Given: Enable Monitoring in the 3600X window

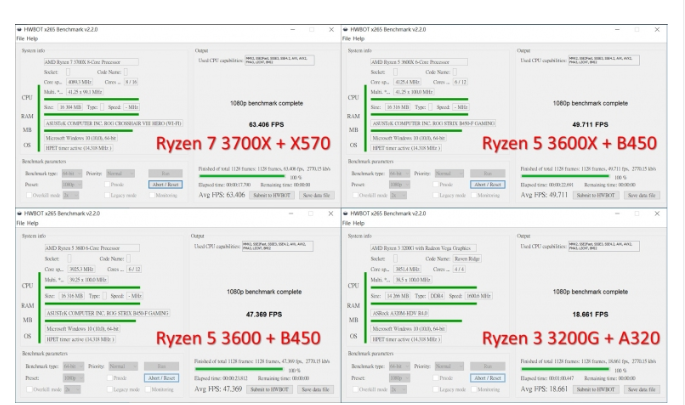Looking at the screenshot, I should click(x=474, y=195).
